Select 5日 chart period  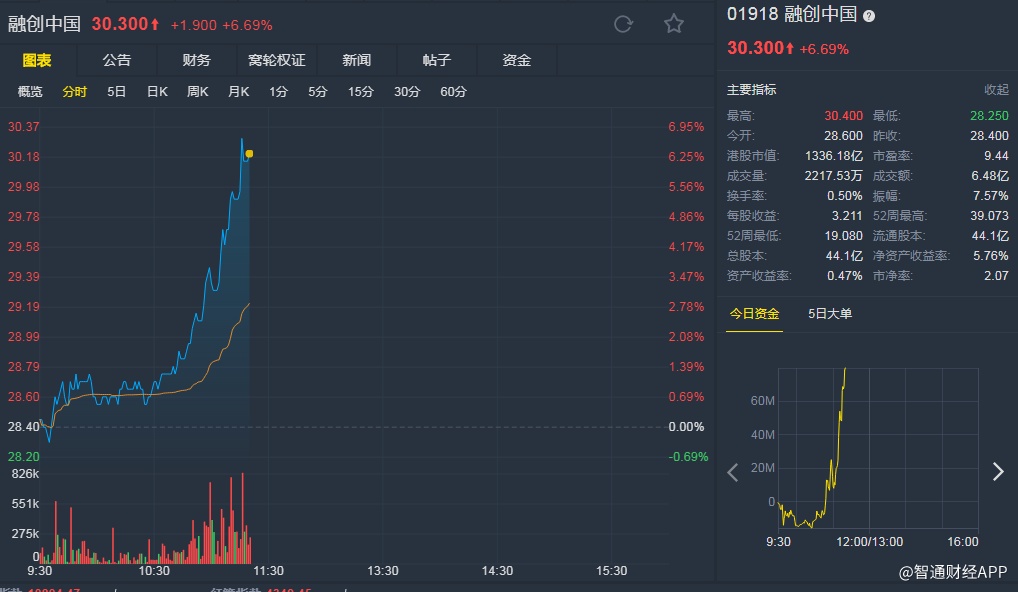click(x=117, y=92)
